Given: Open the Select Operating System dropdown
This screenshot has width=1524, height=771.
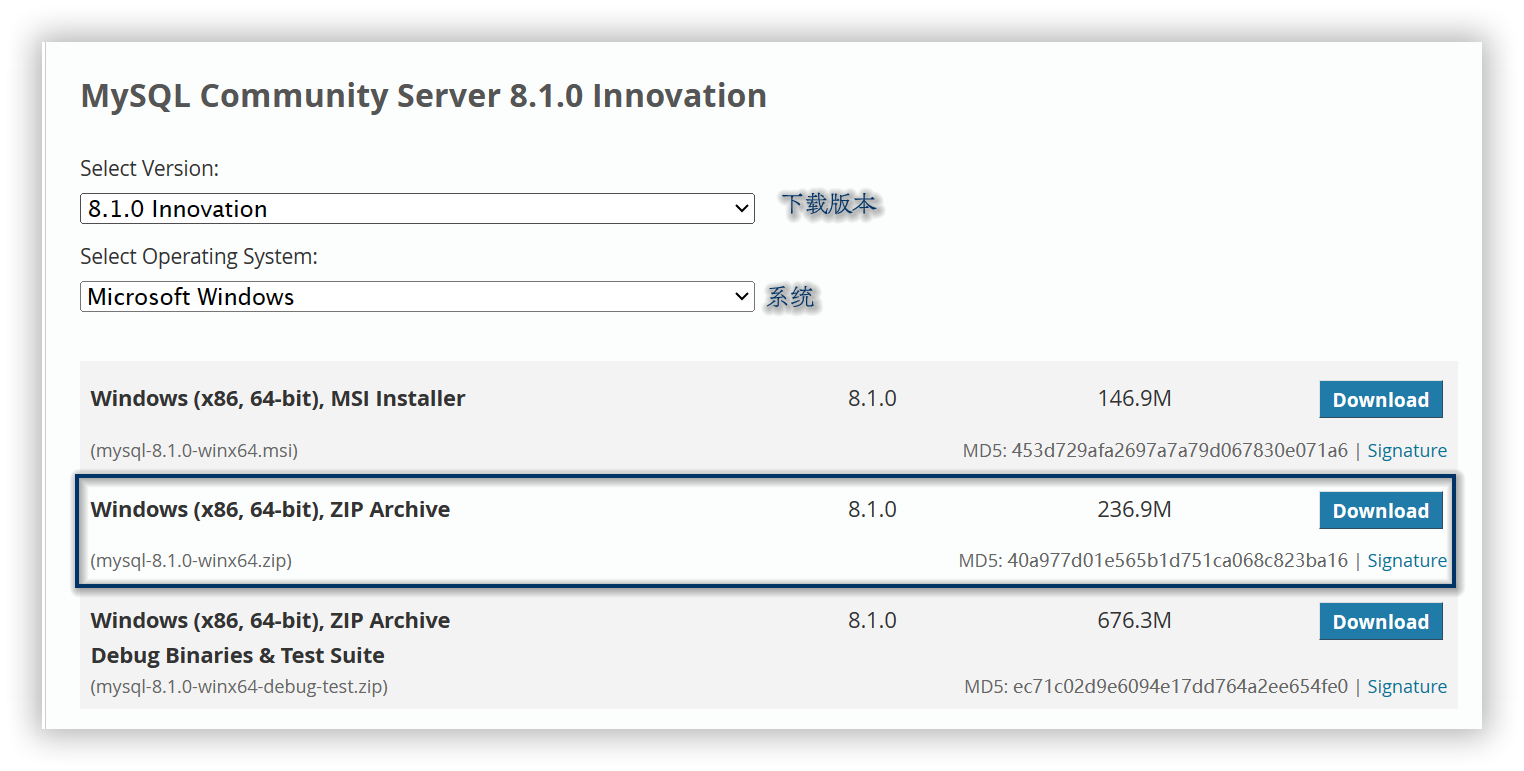Looking at the screenshot, I should coord(417,297).
